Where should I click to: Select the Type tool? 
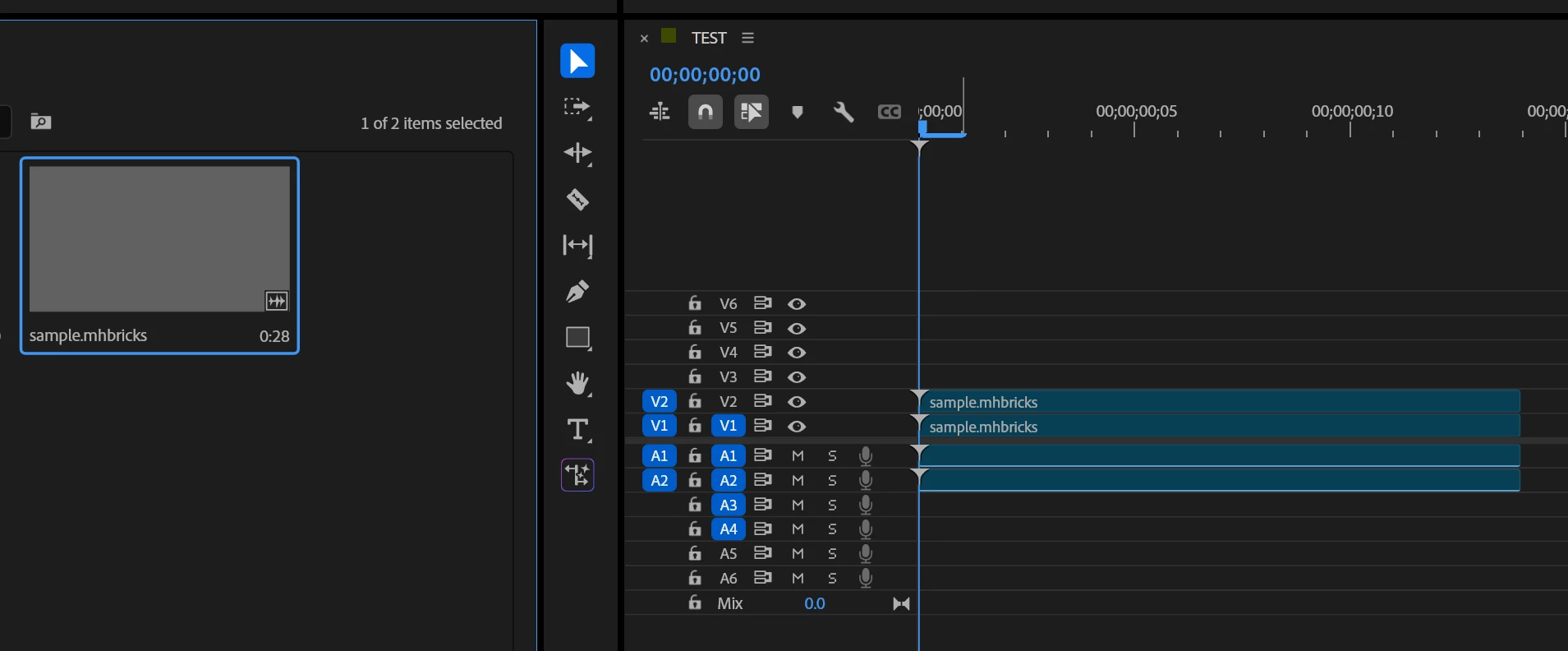(577, 429)
